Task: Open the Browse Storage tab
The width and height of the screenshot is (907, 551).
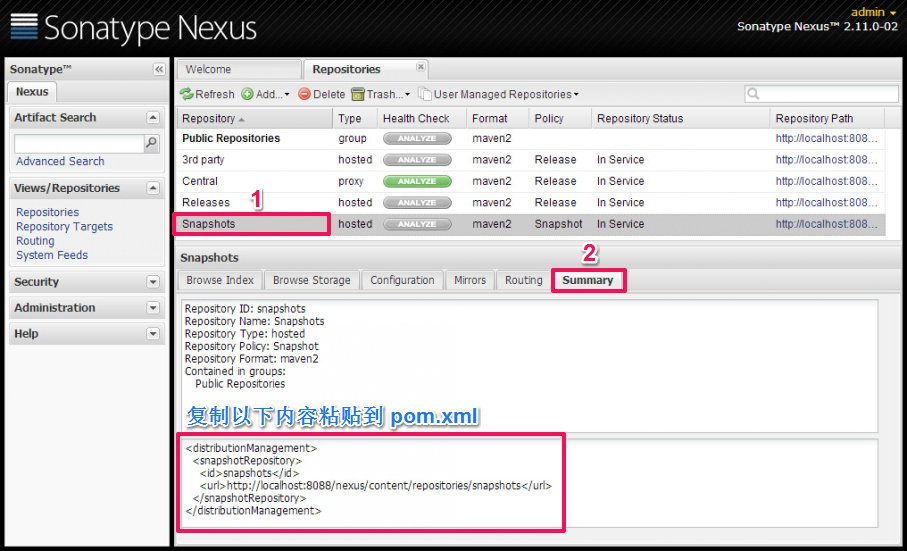Action: pyautogui.click(x=312, y=280)
